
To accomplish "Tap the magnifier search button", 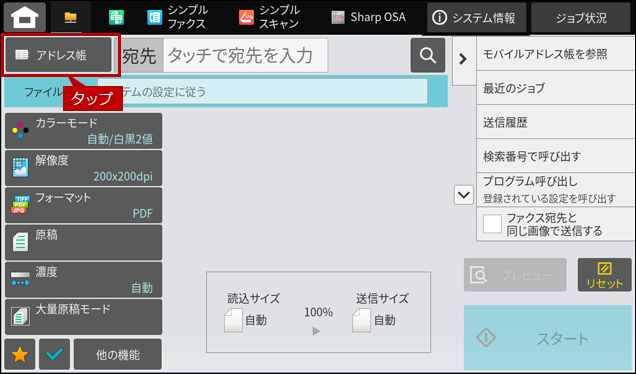I will point(428,55).
